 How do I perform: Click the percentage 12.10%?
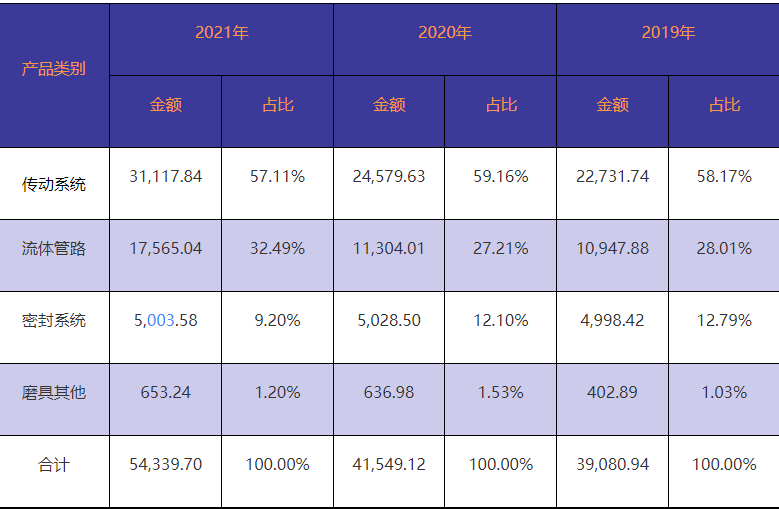tap(501, 320)
